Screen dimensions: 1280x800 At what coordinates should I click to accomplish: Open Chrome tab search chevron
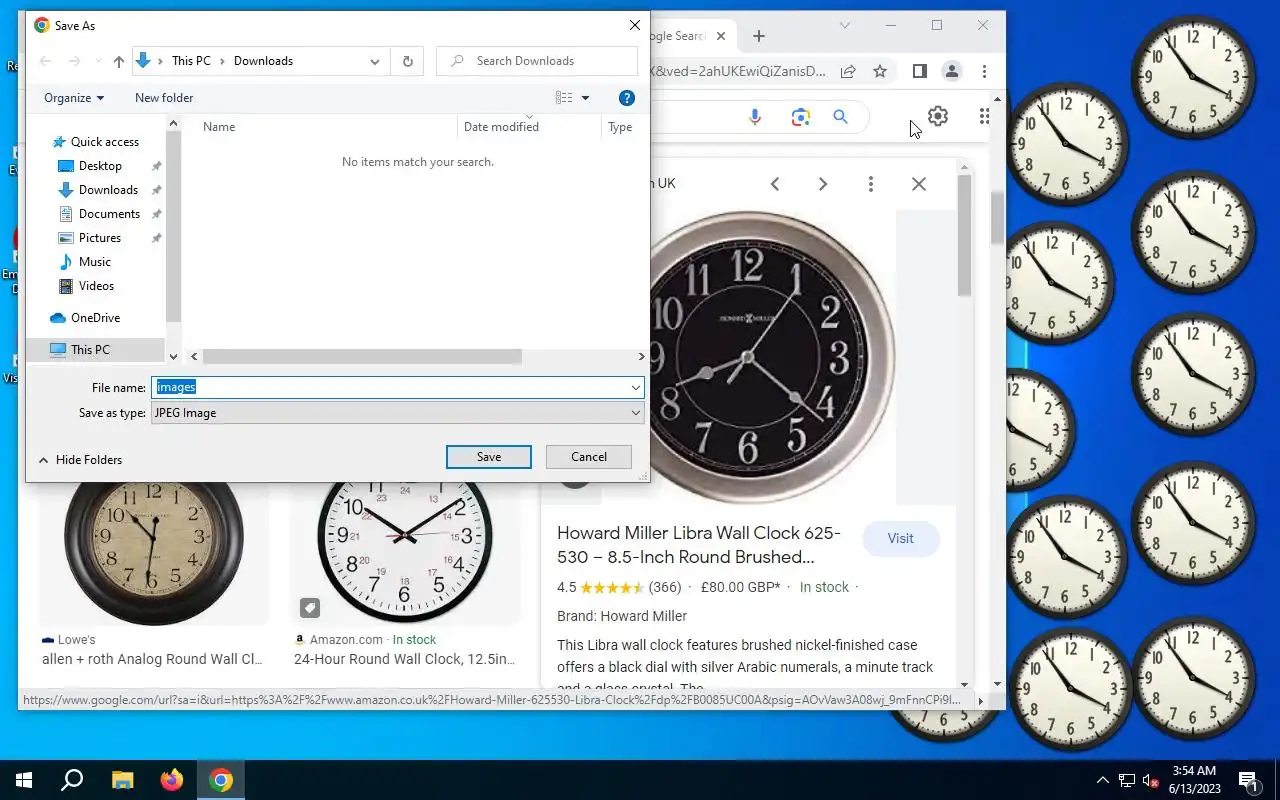click(845, 25)
